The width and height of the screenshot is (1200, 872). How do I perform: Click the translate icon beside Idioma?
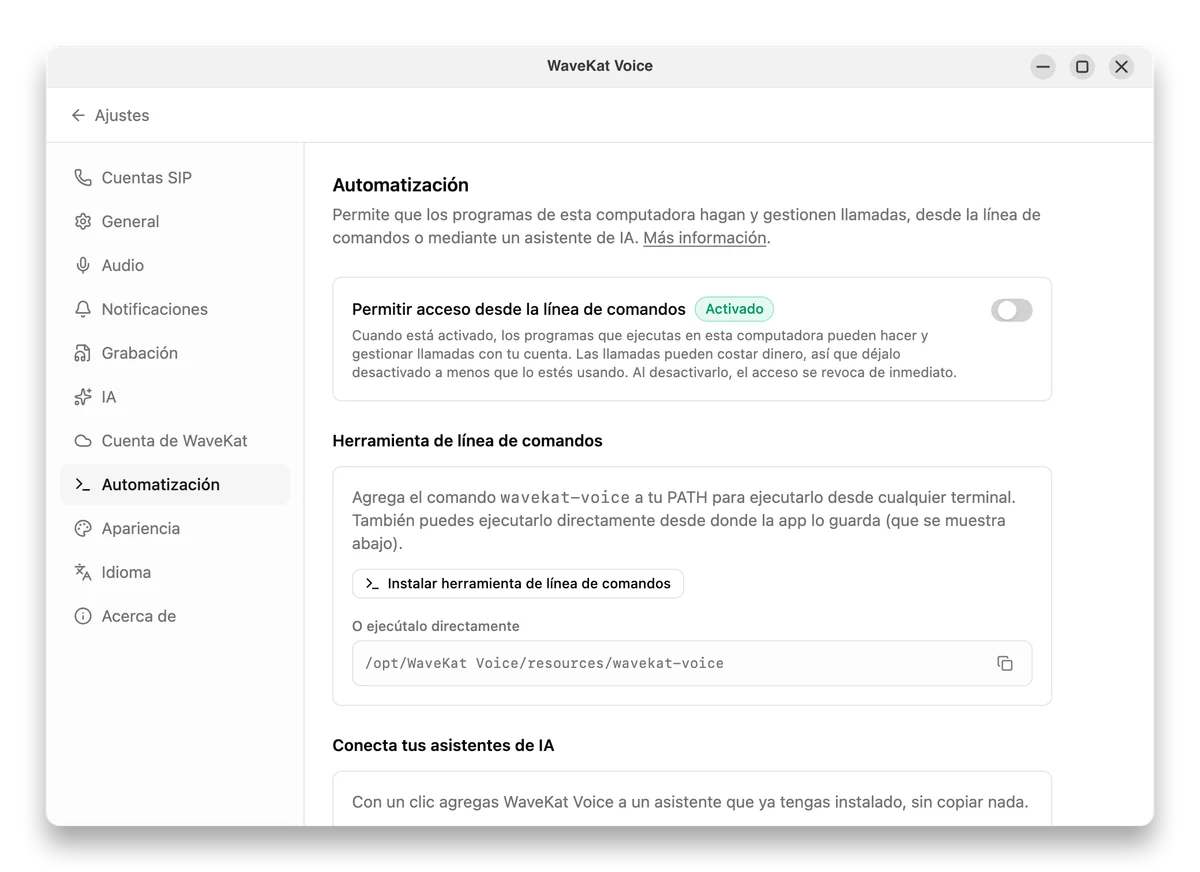[x=83, y=573]
